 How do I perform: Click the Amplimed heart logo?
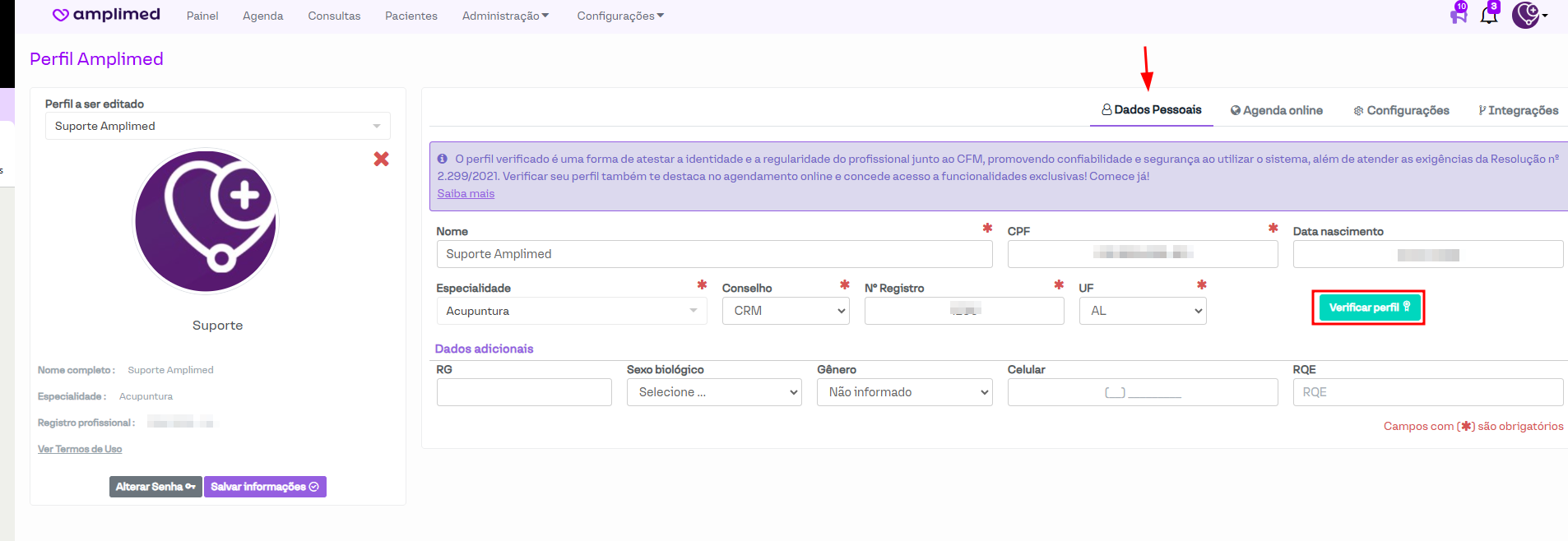(x=61, y=15)
